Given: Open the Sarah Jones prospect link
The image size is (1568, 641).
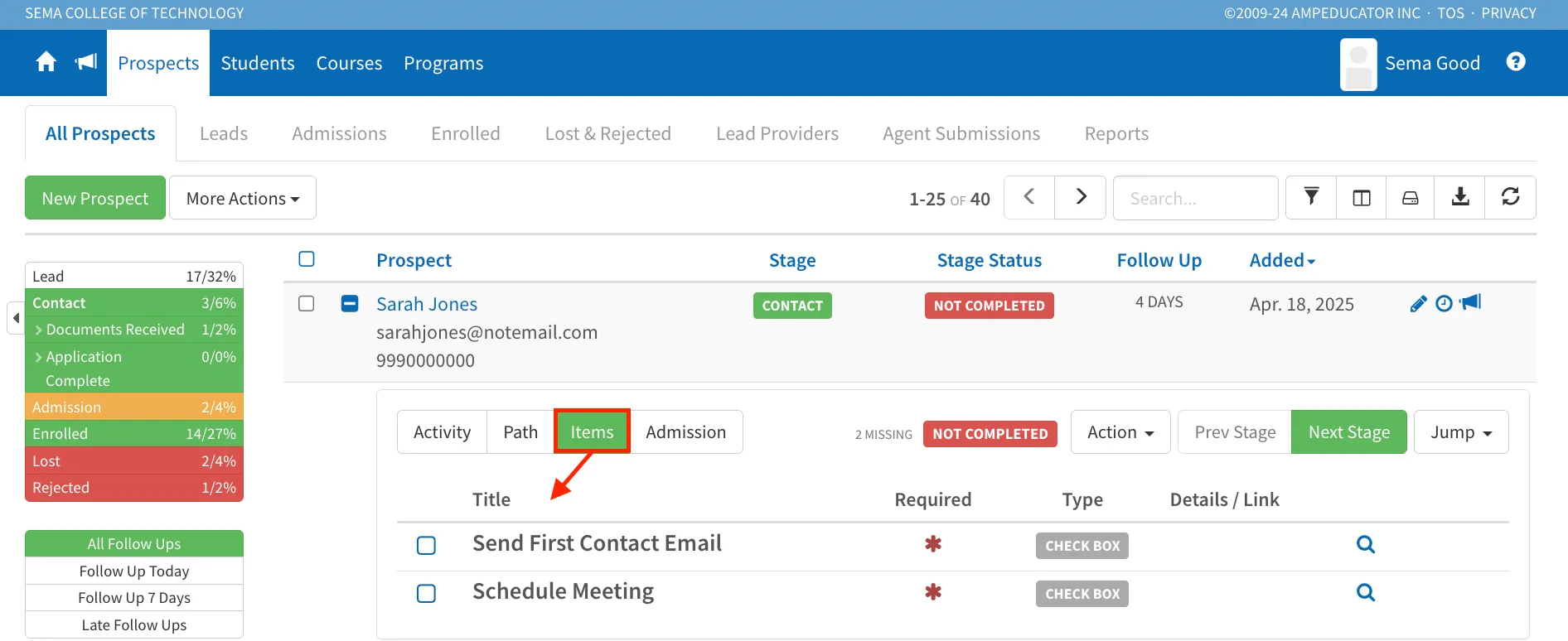Looking at the screenshot, I should pos(427,304).
